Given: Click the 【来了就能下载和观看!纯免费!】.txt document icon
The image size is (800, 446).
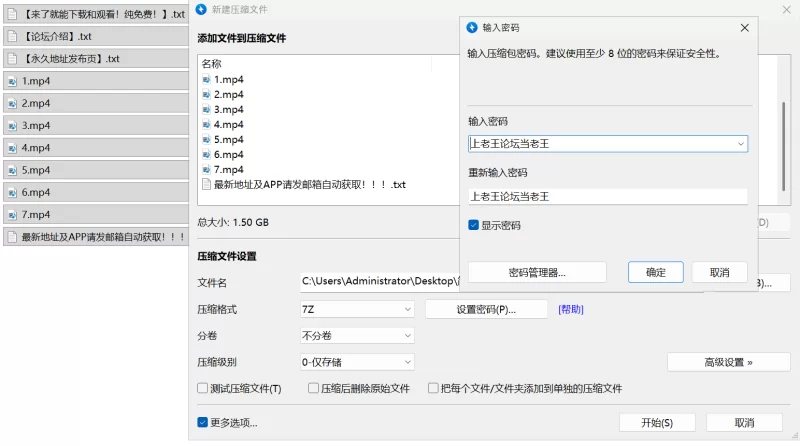Looking at the screenshot, I should tap(12, 14).
